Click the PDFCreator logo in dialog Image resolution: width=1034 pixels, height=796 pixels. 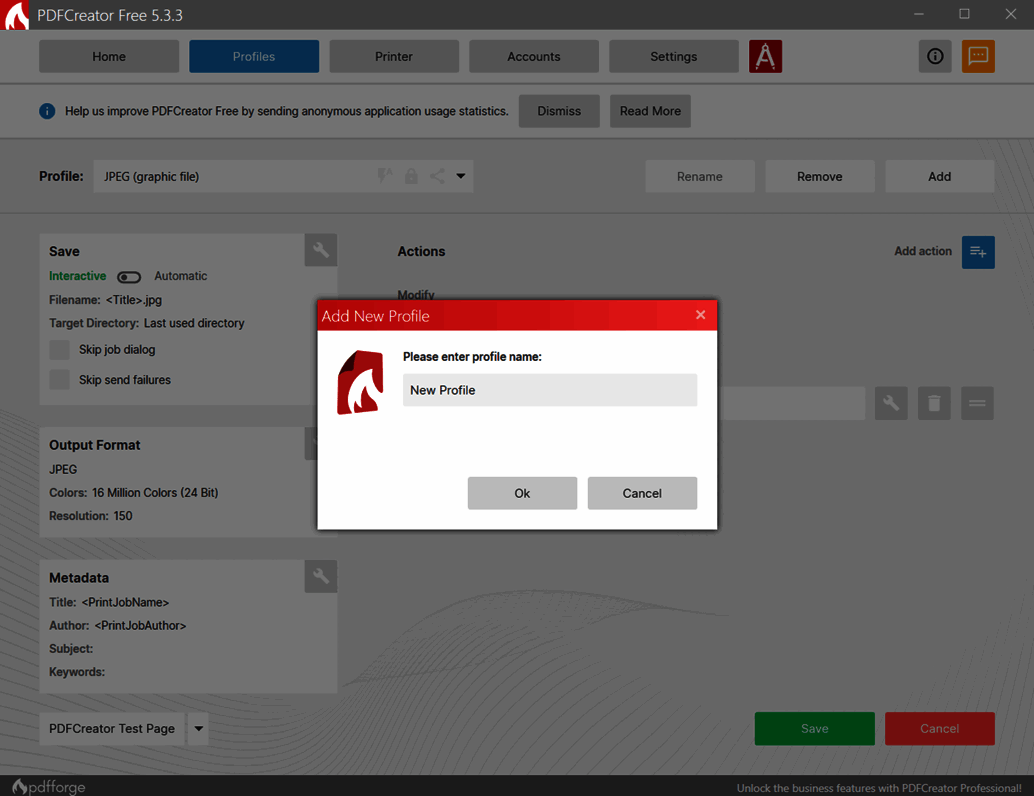pyautogui.click(x=360, y=383)
